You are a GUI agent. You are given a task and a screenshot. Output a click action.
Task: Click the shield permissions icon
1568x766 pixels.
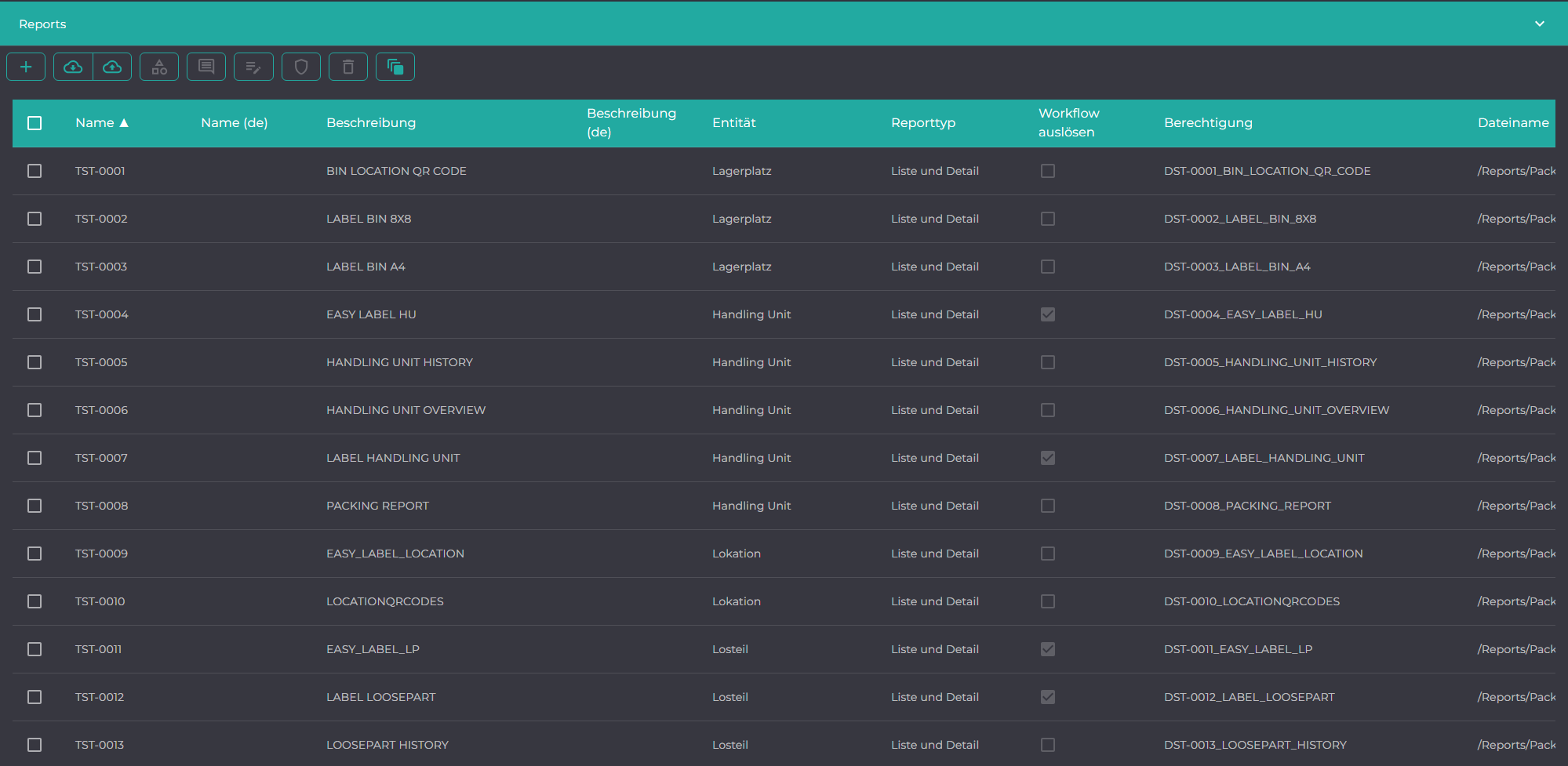point(301,67)
